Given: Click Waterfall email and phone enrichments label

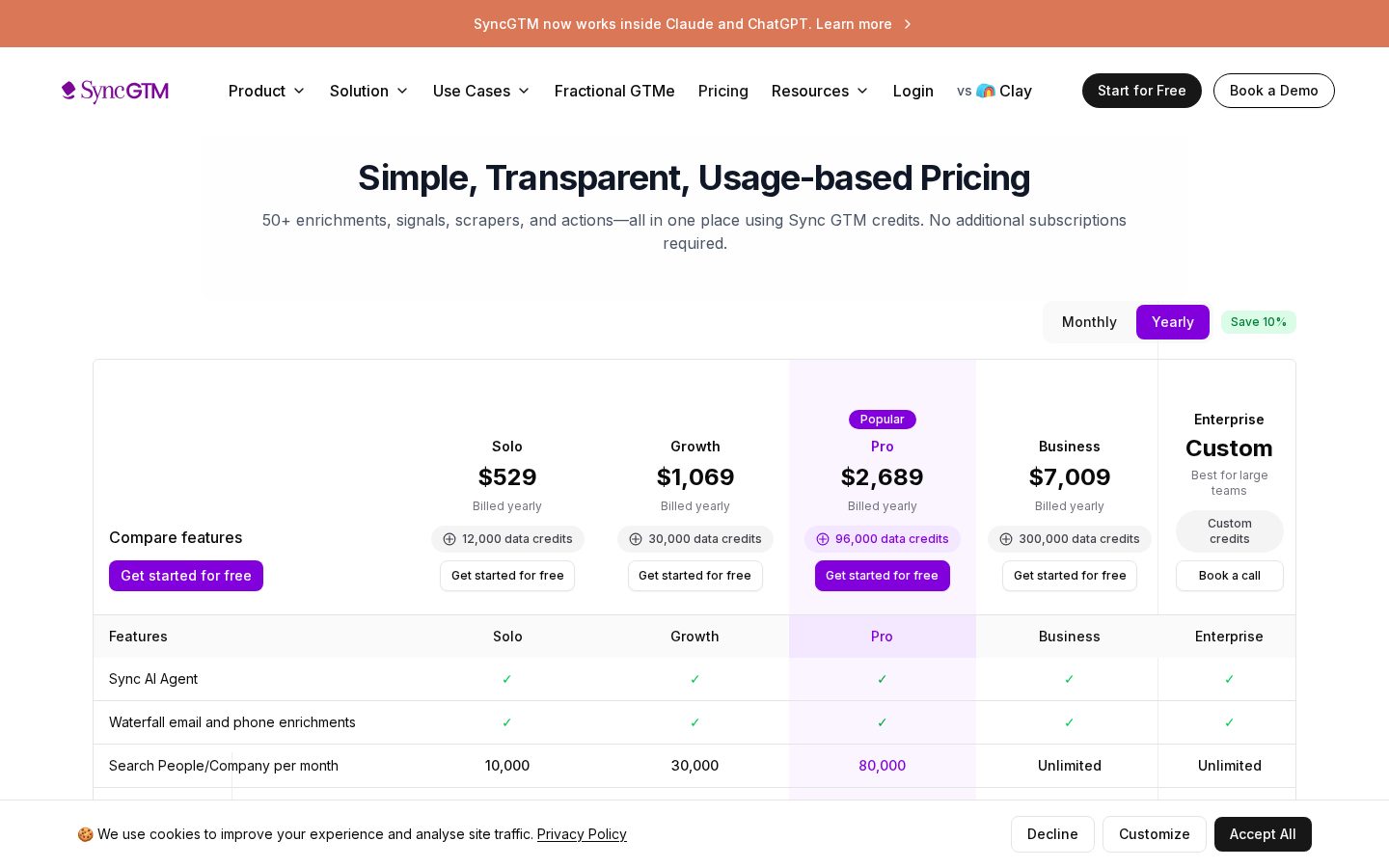Looking at the screenshot, I should pyautogui.click(x=232, y=722).
